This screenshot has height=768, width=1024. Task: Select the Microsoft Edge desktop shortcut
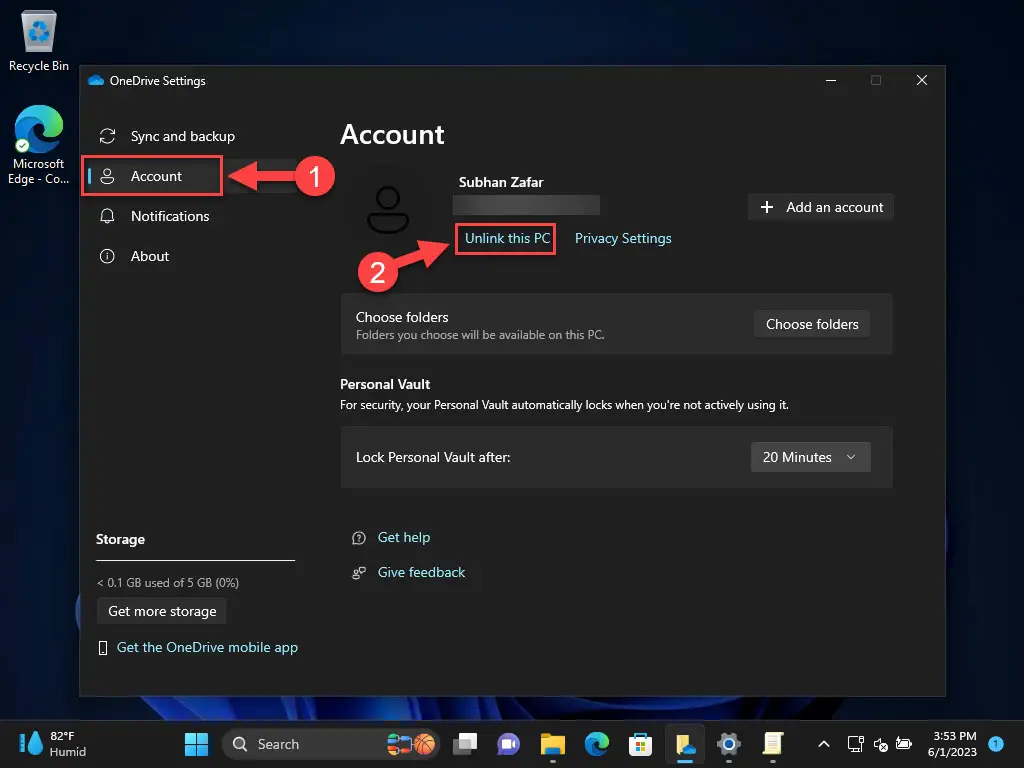[x=39, y=145]
